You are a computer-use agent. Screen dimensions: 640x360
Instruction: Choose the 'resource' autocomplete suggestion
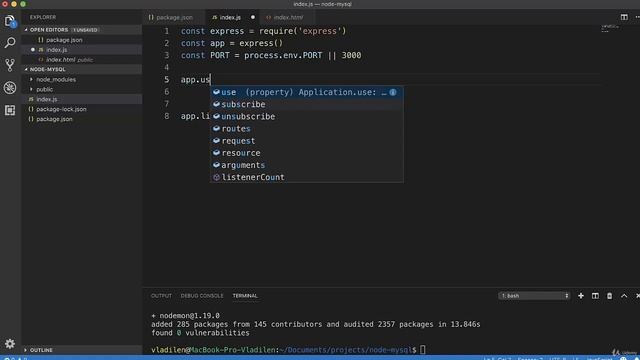coord(307,153)
